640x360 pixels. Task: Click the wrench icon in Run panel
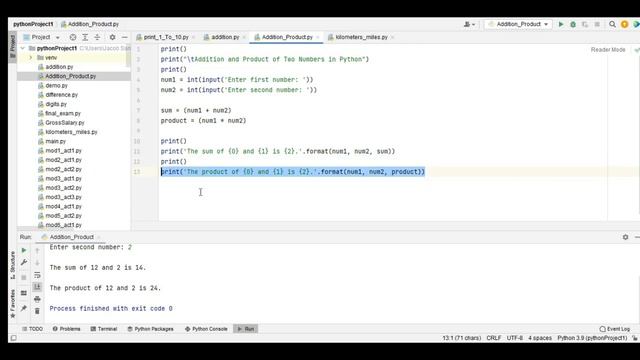coord(24,262)
